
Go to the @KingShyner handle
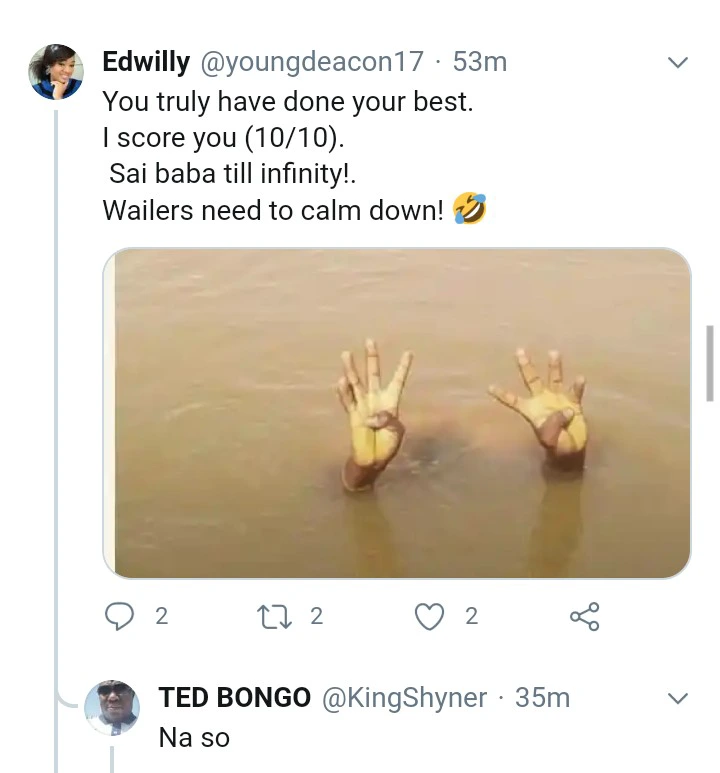click(404, 697)
